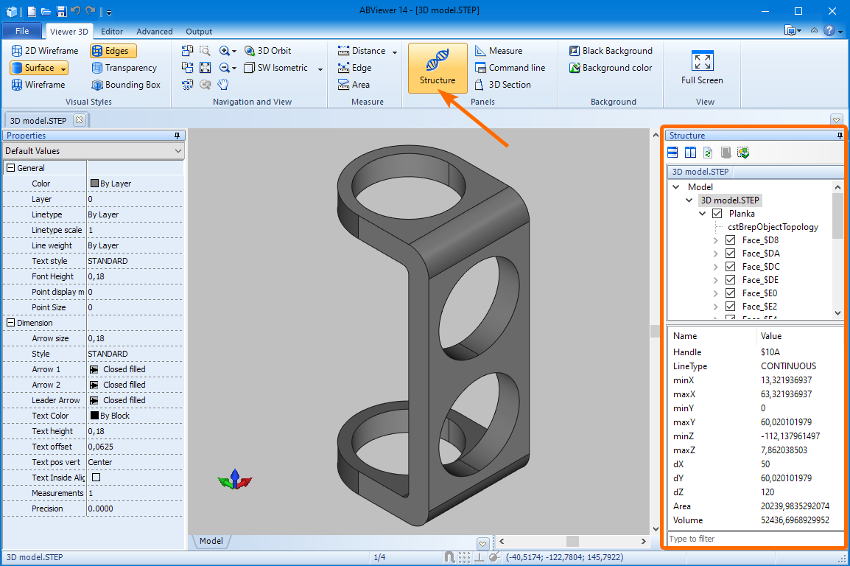Click the New file icon in quick access toolbar
This screenshot has height=566, width=850.
(x=32, y=11)
